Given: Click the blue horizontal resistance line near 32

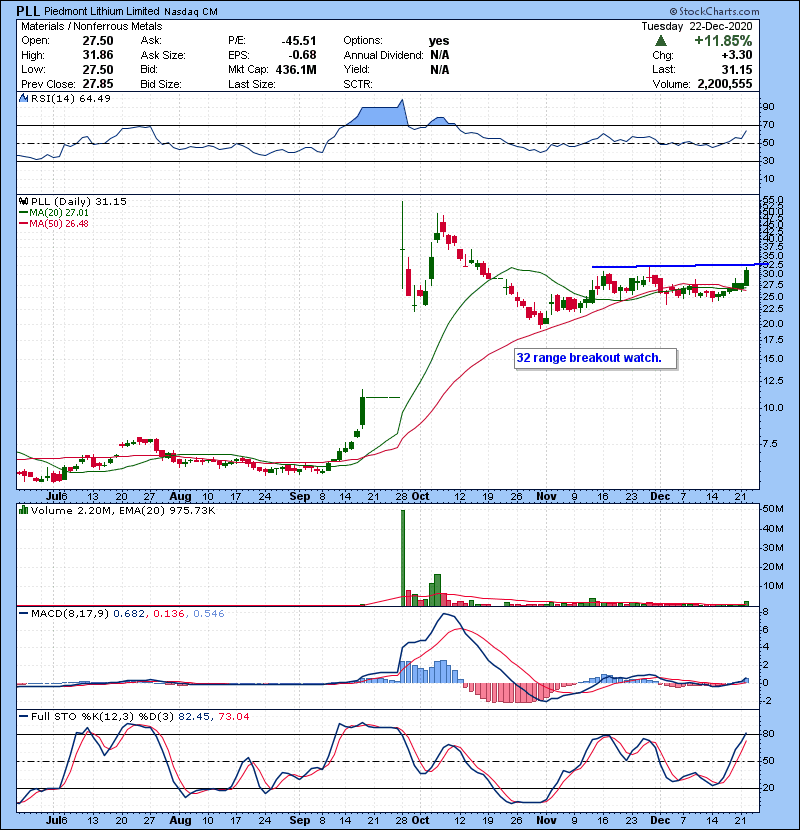Looking at the screenshot, I should 679,265.
